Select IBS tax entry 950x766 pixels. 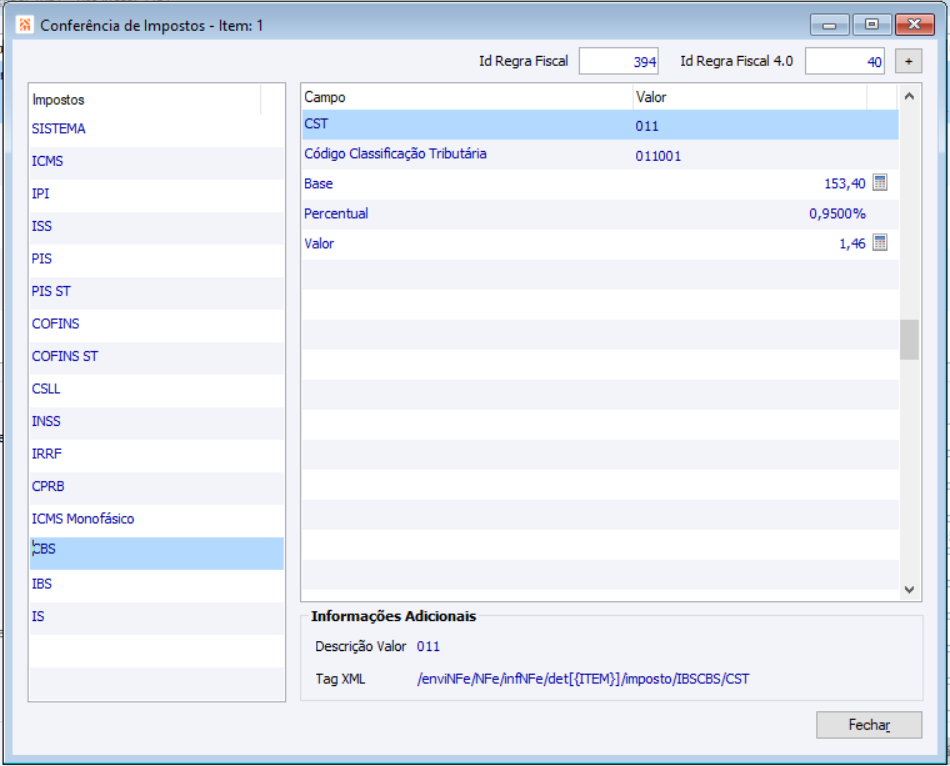(156, 585)
